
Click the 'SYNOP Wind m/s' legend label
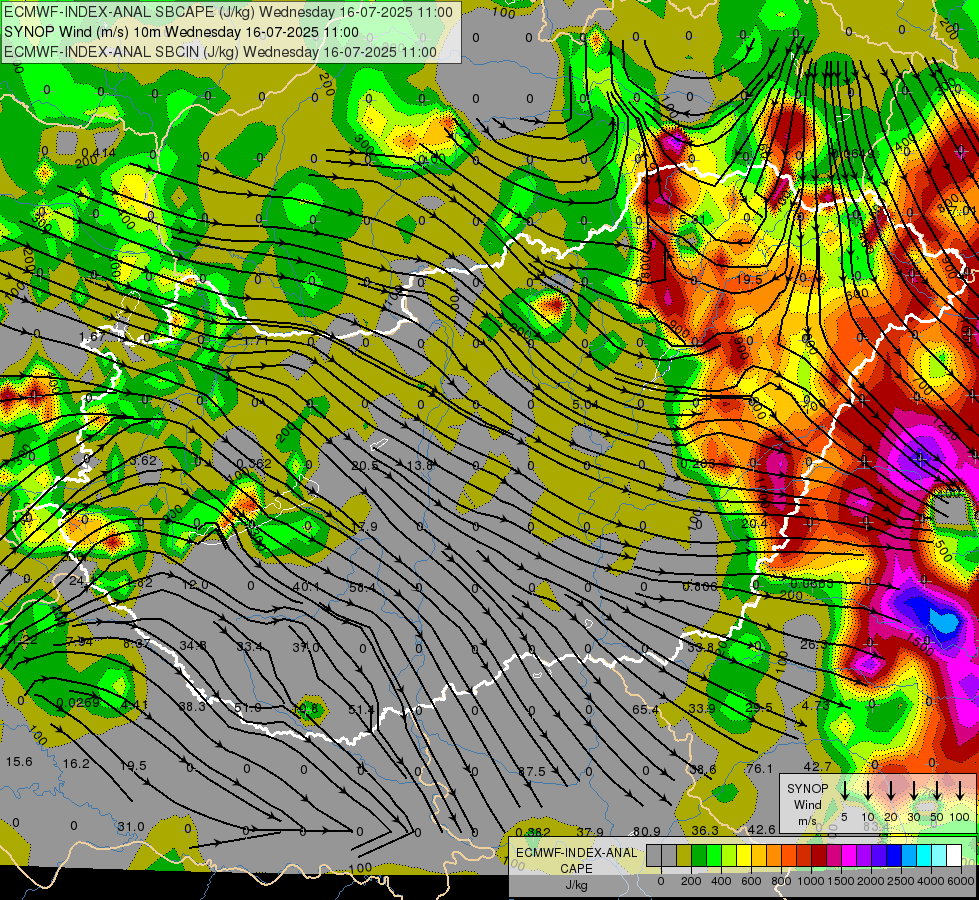coord(807,804)
